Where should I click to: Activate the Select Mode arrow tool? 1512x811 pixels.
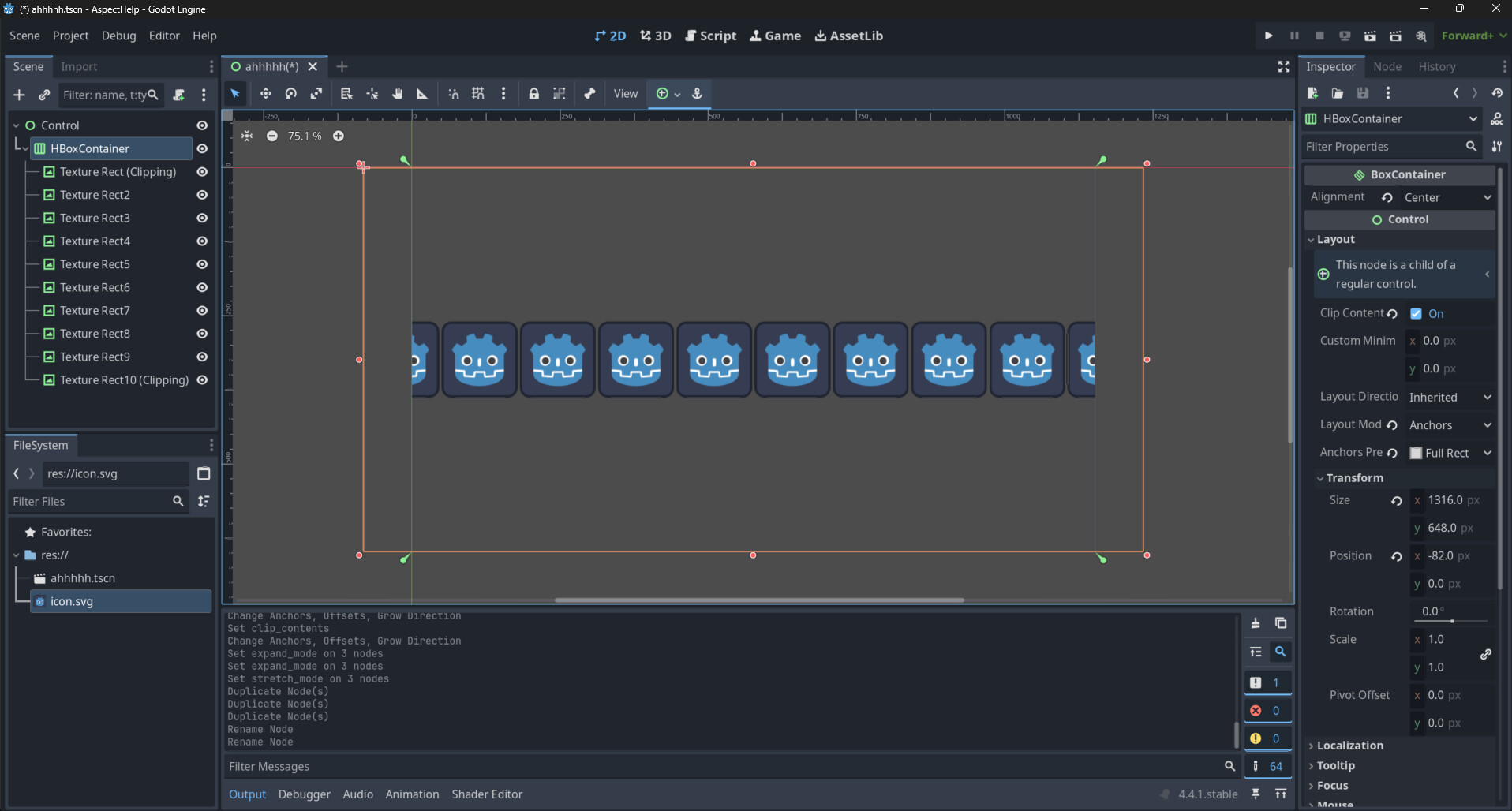pos(235,94)
